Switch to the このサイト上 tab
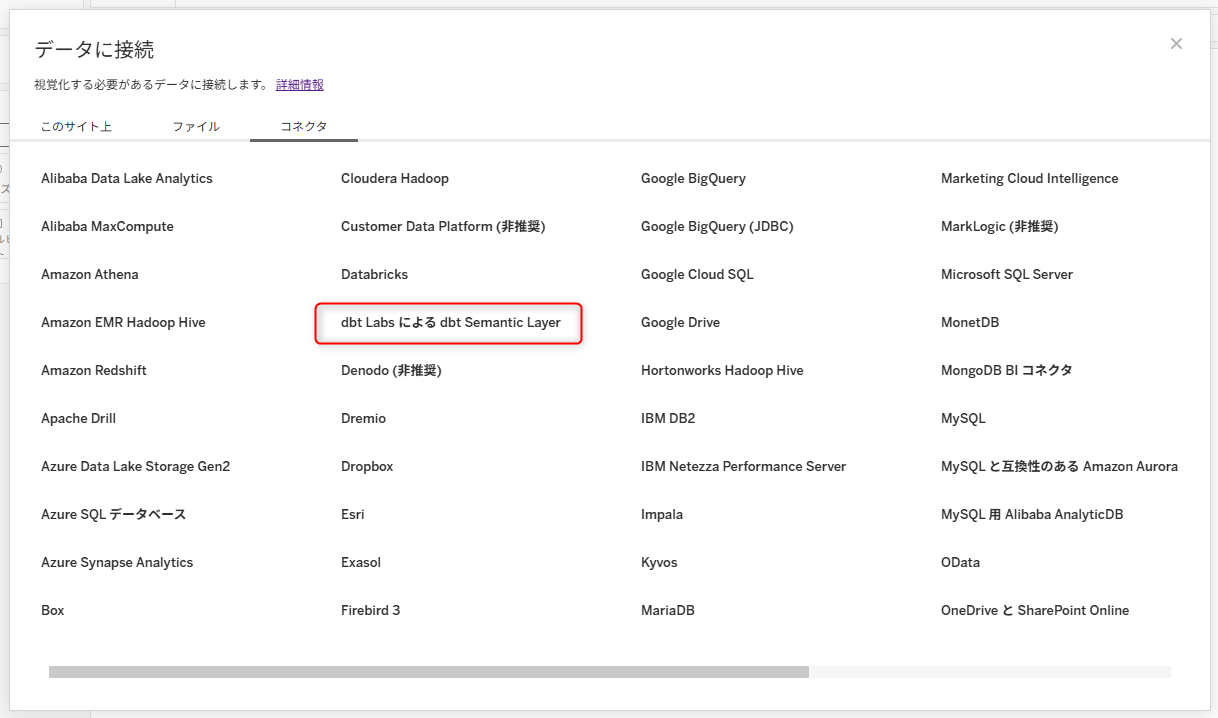Viewport: 1218px width, 718px height. [76, 127]
